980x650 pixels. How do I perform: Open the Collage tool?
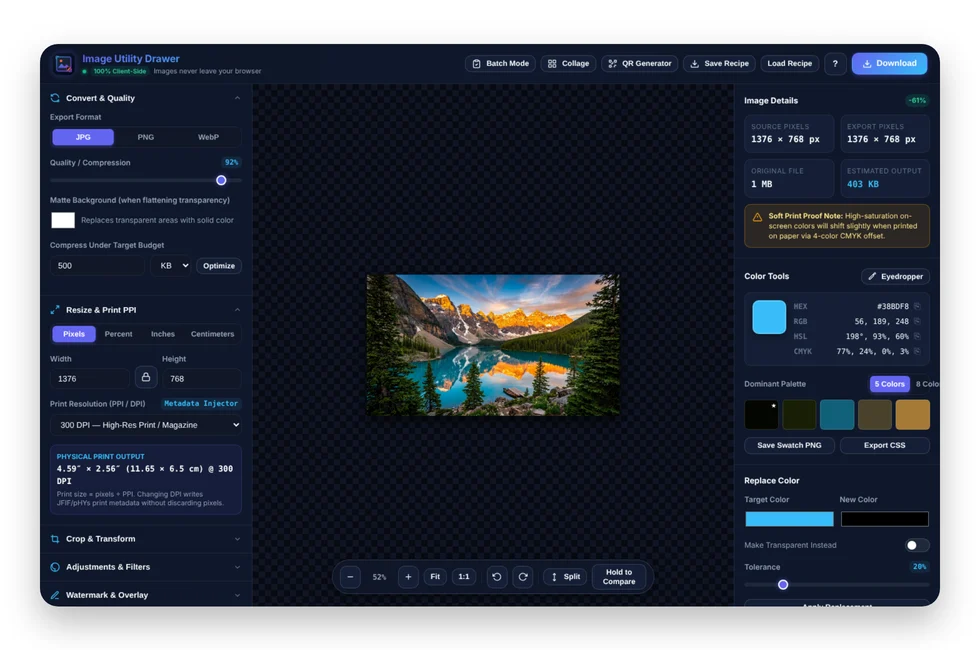(x=568, y=64)
